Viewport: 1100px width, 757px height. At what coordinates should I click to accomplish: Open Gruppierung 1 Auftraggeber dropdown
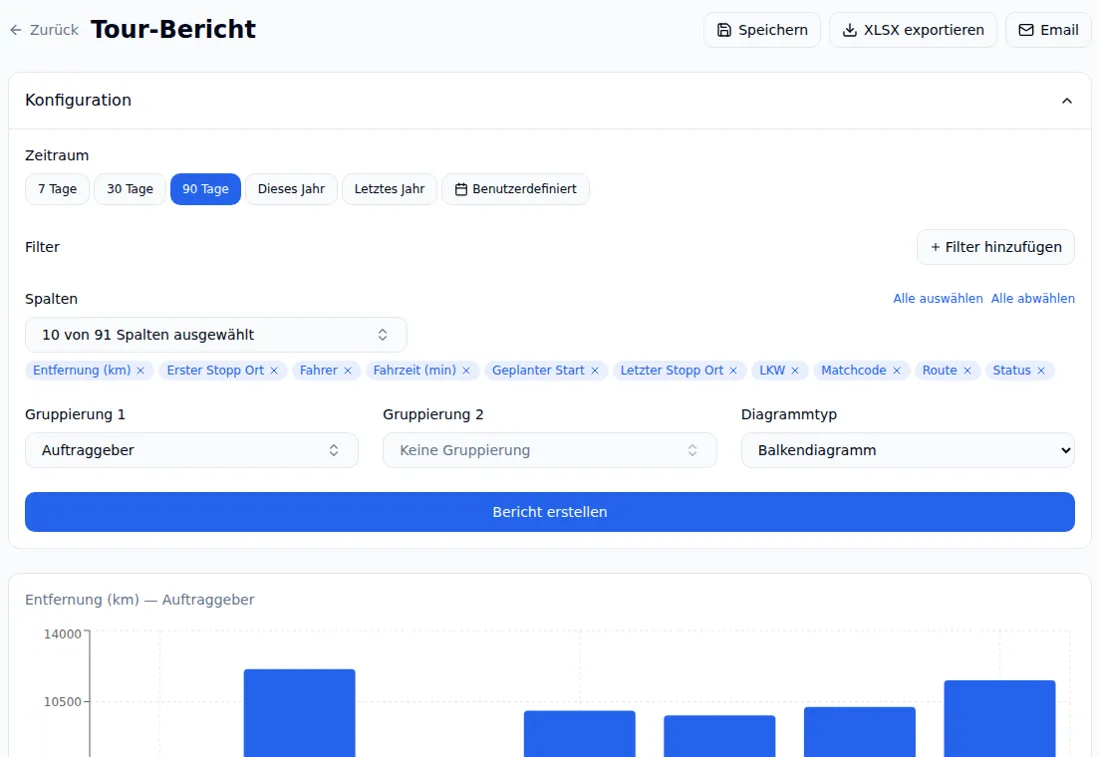click(x=192, y=450)
